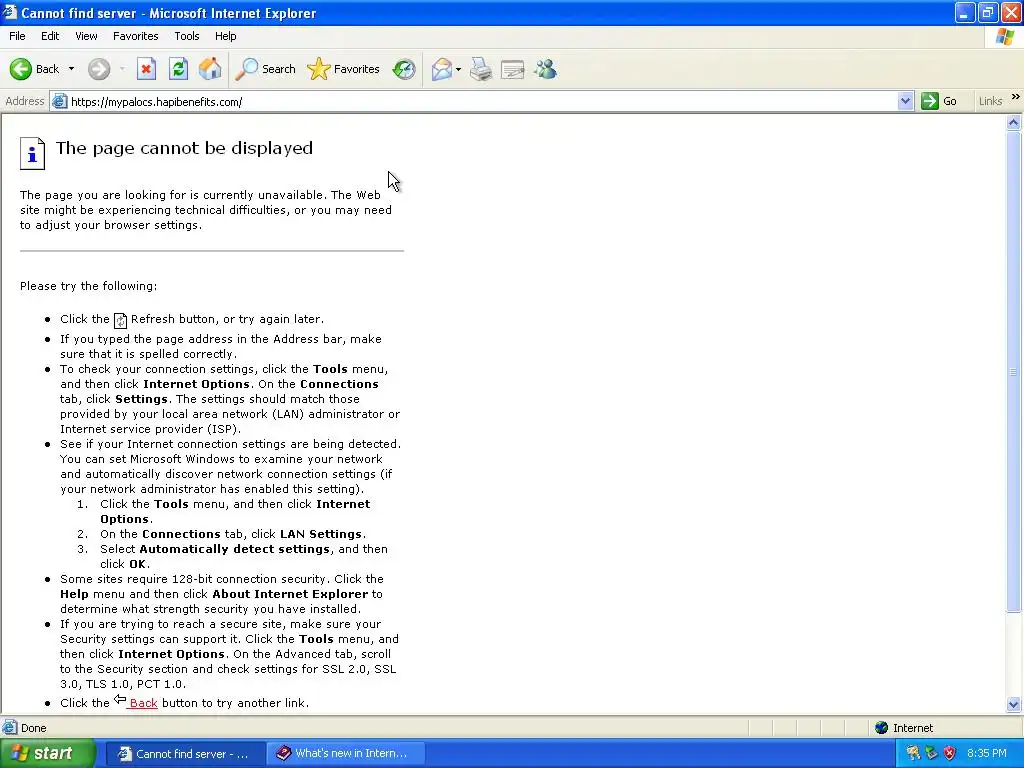Restore down the Internet Explorer window
This screenshot has height=768, width=1024.
coord(987,12)
